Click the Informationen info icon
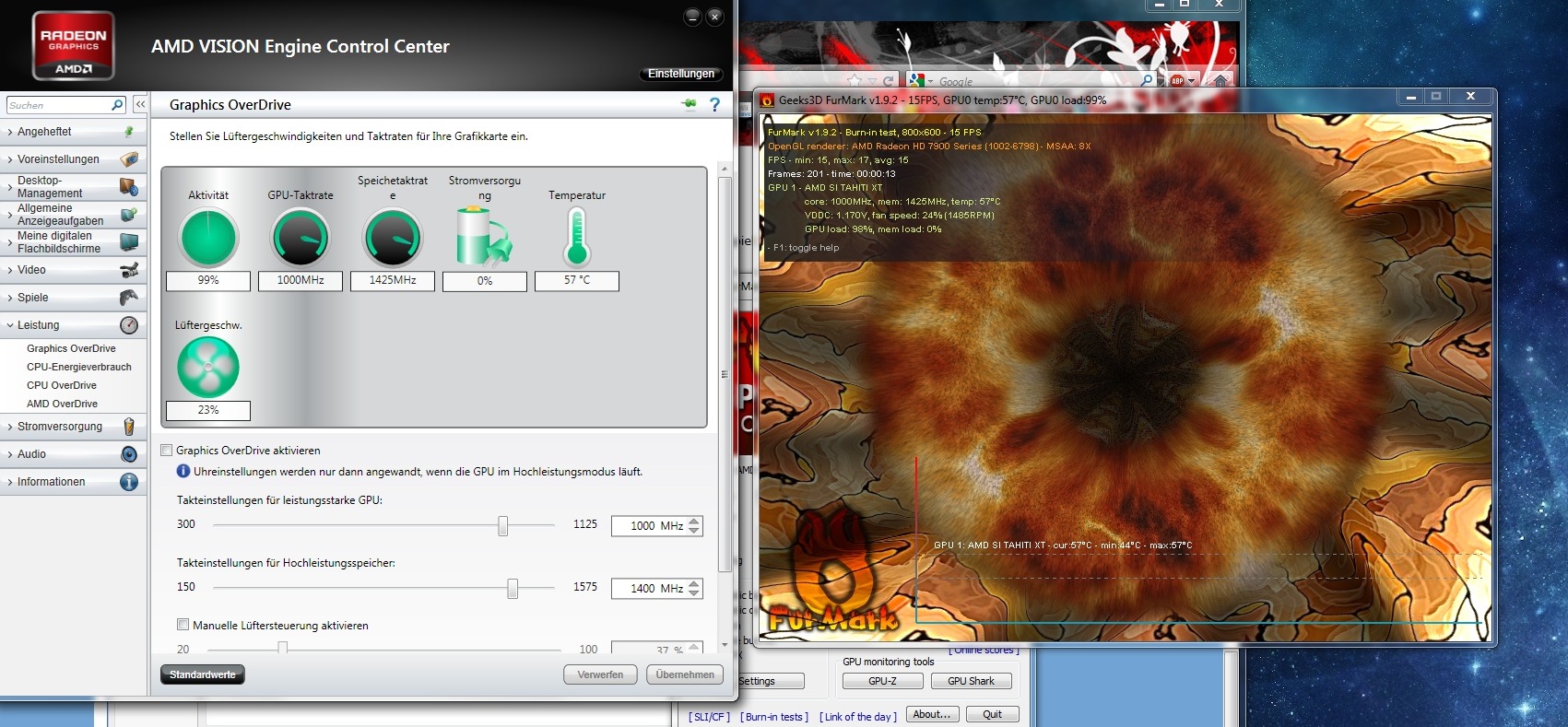The height and width of the screenshot is (727, 1568). click(129, 482)
